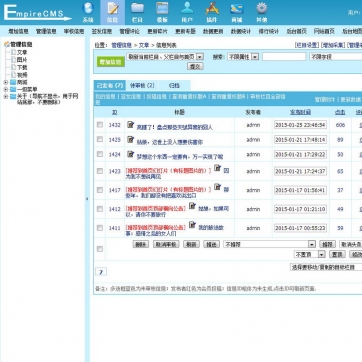The height and width of the screenshot is (362, 362).
Task: Tick checkbox for row ID 1423
Action: pyautogui.click(x=100, y=171)
